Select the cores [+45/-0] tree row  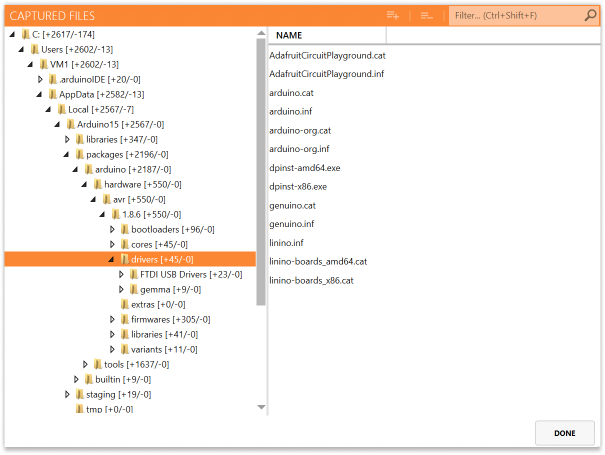(x=130, y=245)
